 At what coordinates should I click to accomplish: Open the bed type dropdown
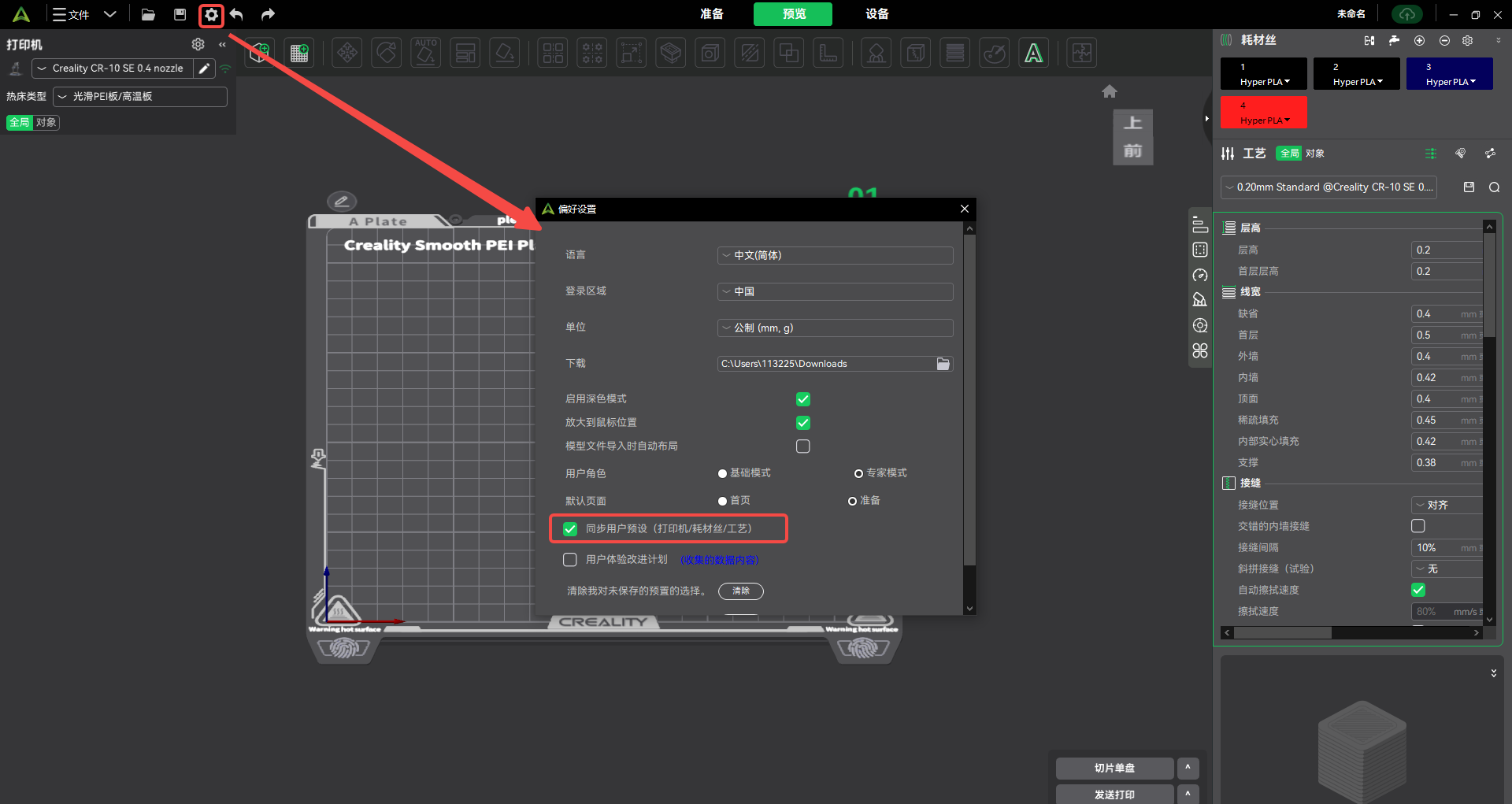140,97
